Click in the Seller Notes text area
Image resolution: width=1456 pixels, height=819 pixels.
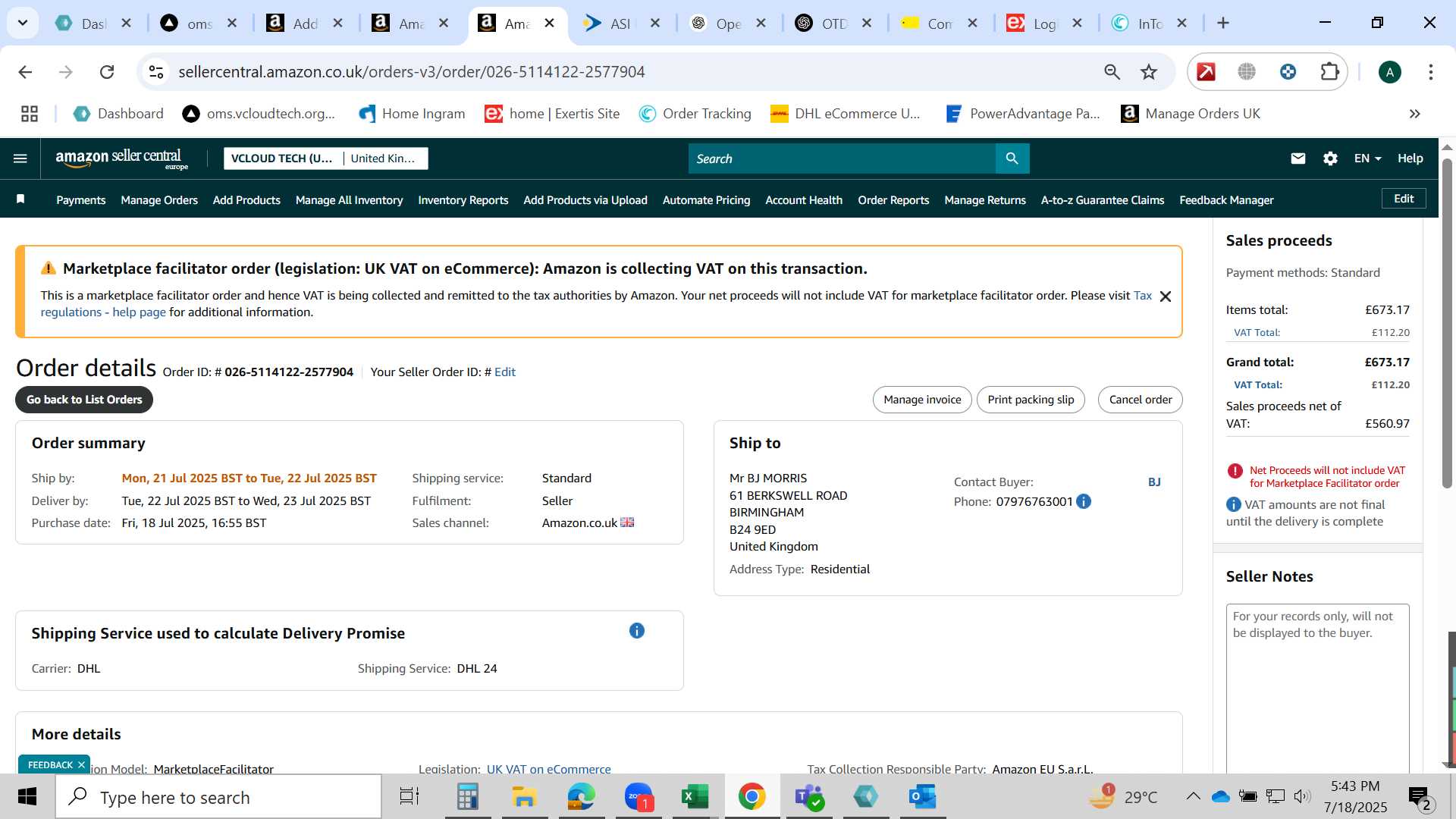[1317, 689]
